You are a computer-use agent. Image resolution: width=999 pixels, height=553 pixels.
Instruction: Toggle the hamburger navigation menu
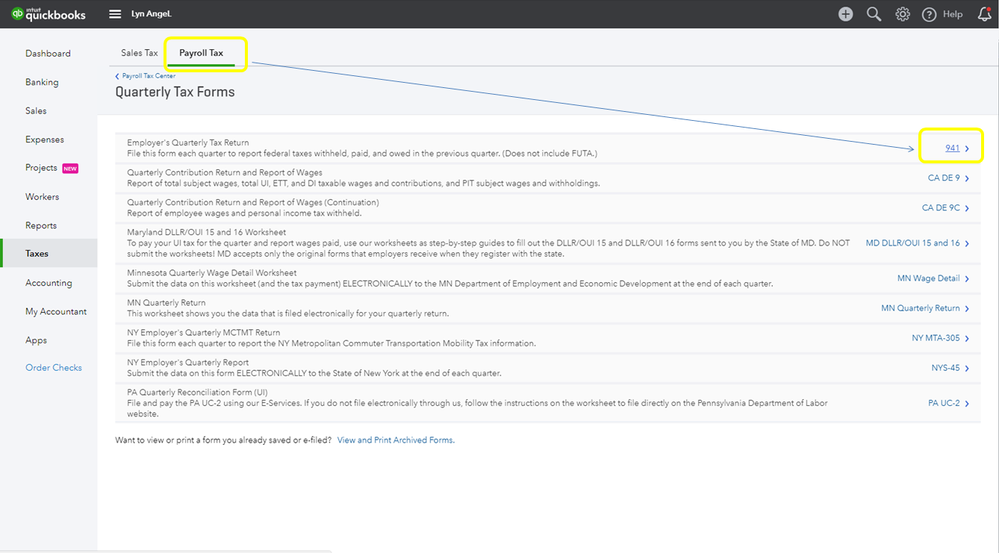pos(115,14)
